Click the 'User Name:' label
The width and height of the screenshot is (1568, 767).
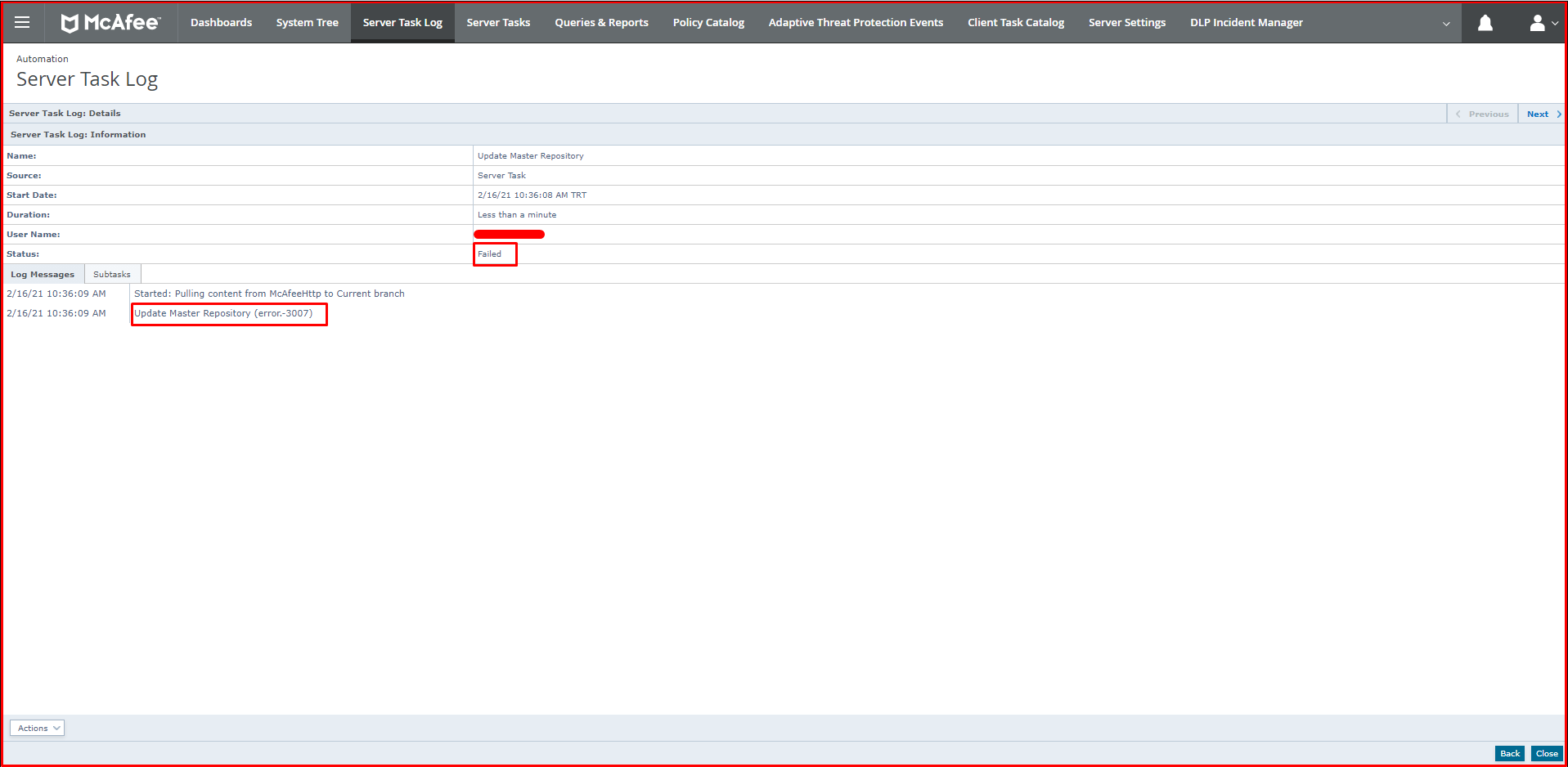tap(33, 234)
